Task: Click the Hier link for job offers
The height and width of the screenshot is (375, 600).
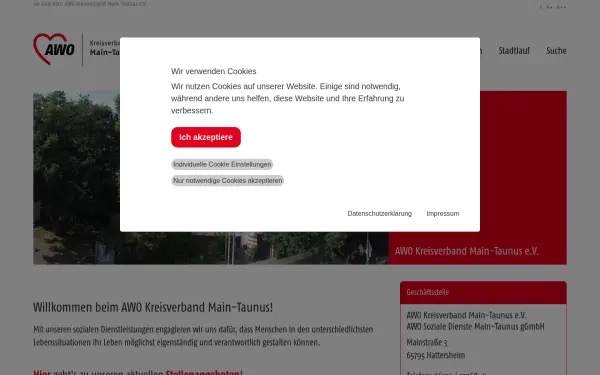Action: point(42,372)
